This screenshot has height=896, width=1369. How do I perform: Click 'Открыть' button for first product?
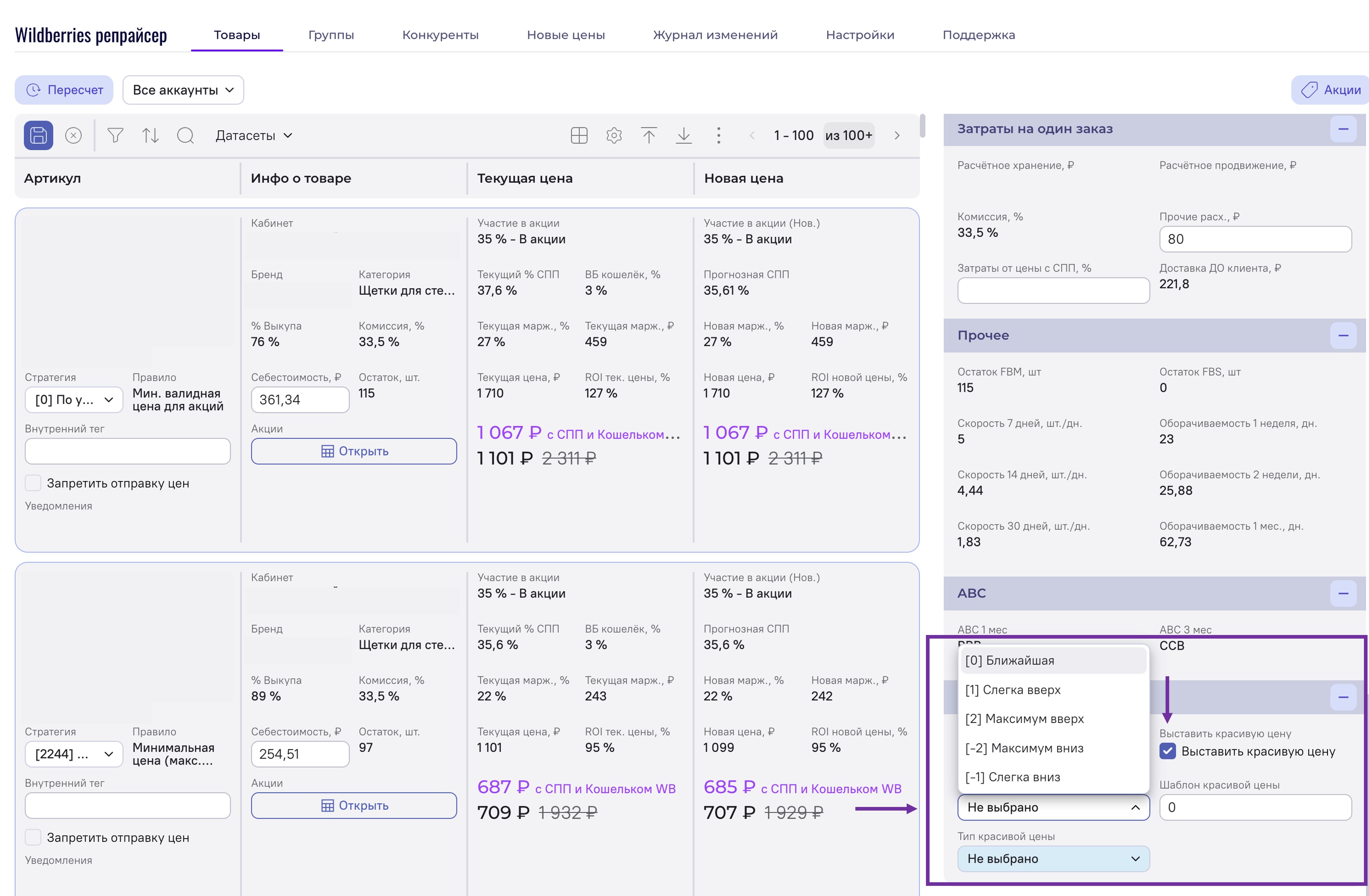pyautogui.click(x=354, y=451)
